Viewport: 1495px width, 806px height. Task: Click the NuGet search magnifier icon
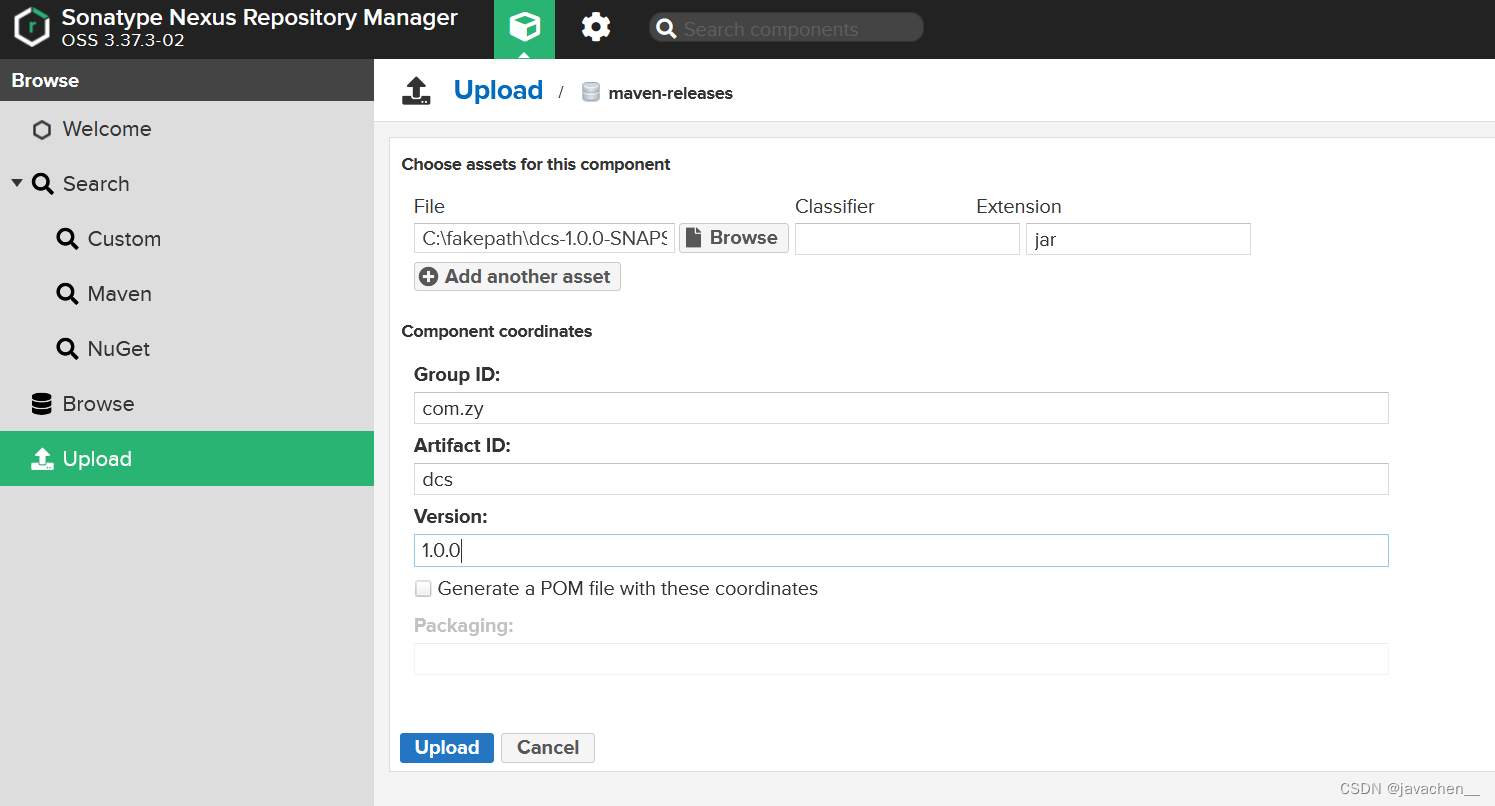click(67, 349)
